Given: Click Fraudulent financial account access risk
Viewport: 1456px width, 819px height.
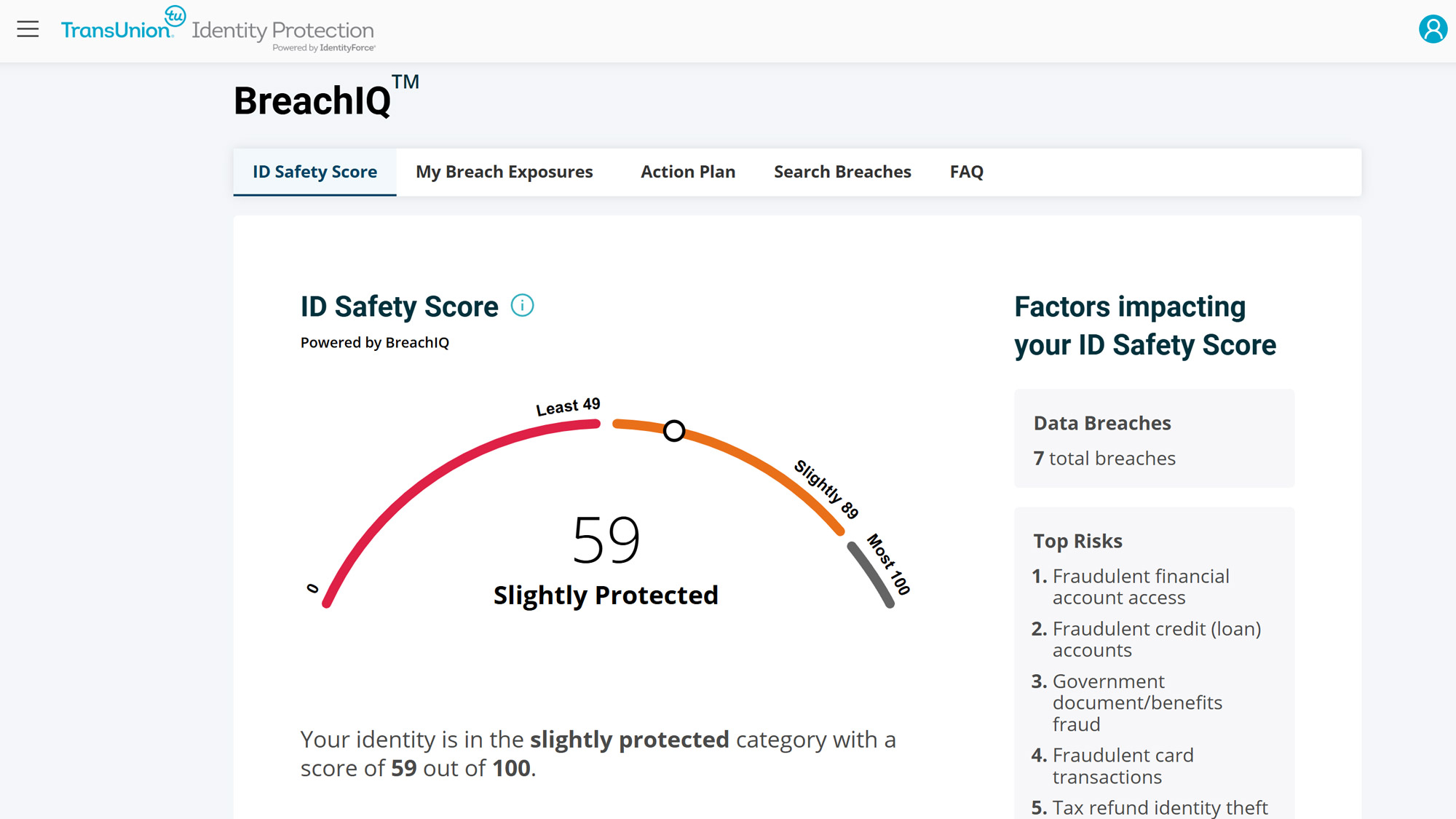Looking at the screenshot, I should pos(1140,587).
